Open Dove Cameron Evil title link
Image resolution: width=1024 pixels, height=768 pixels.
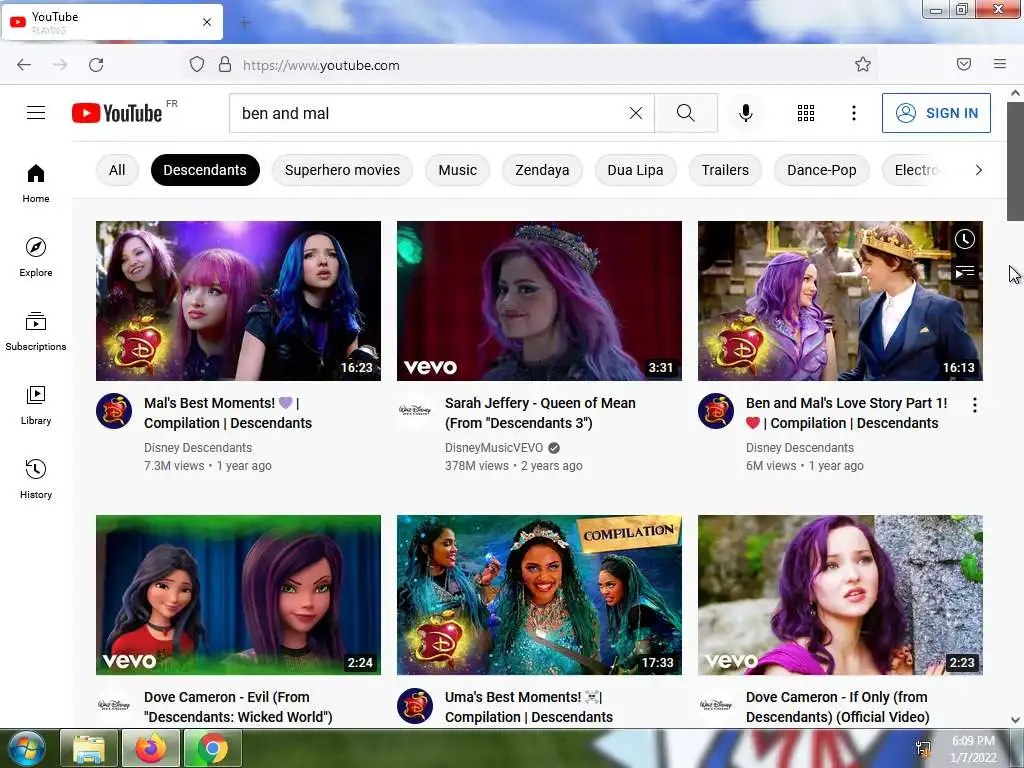tap(238, 707)
